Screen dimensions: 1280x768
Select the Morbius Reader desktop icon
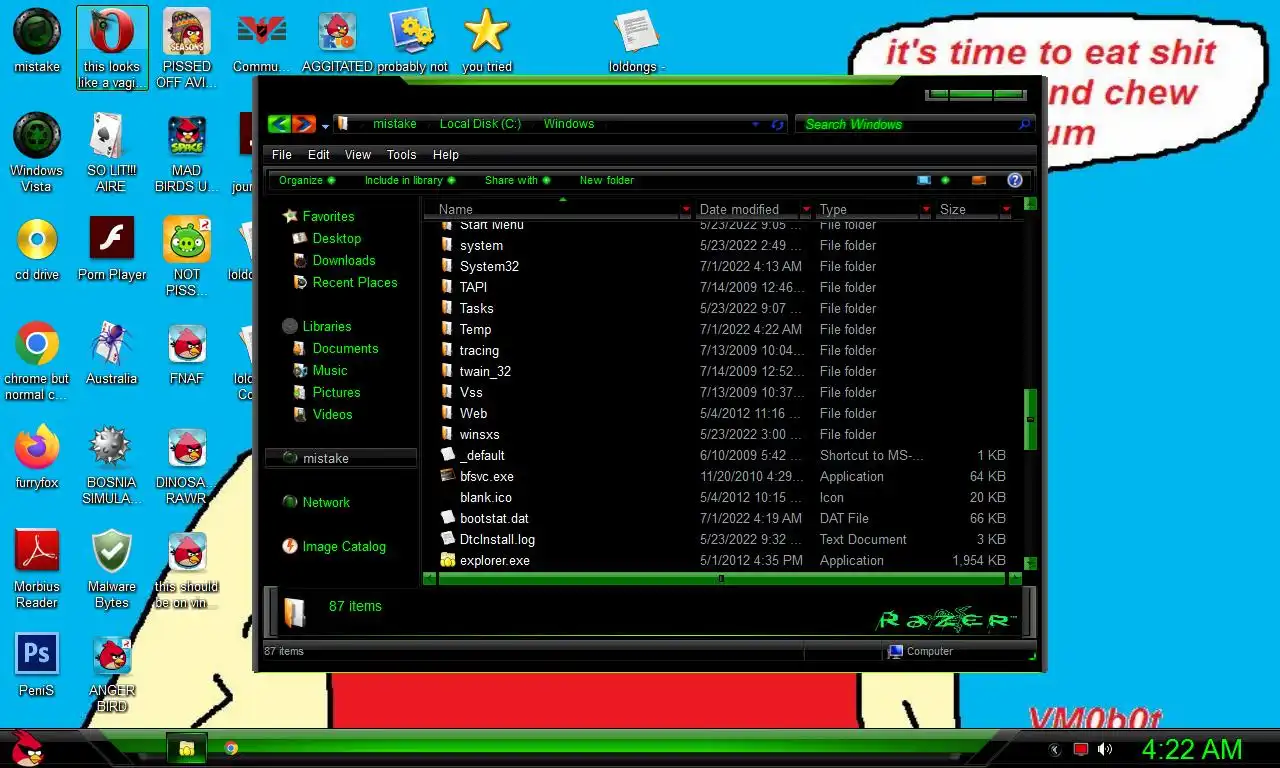(x=37, y=569)
